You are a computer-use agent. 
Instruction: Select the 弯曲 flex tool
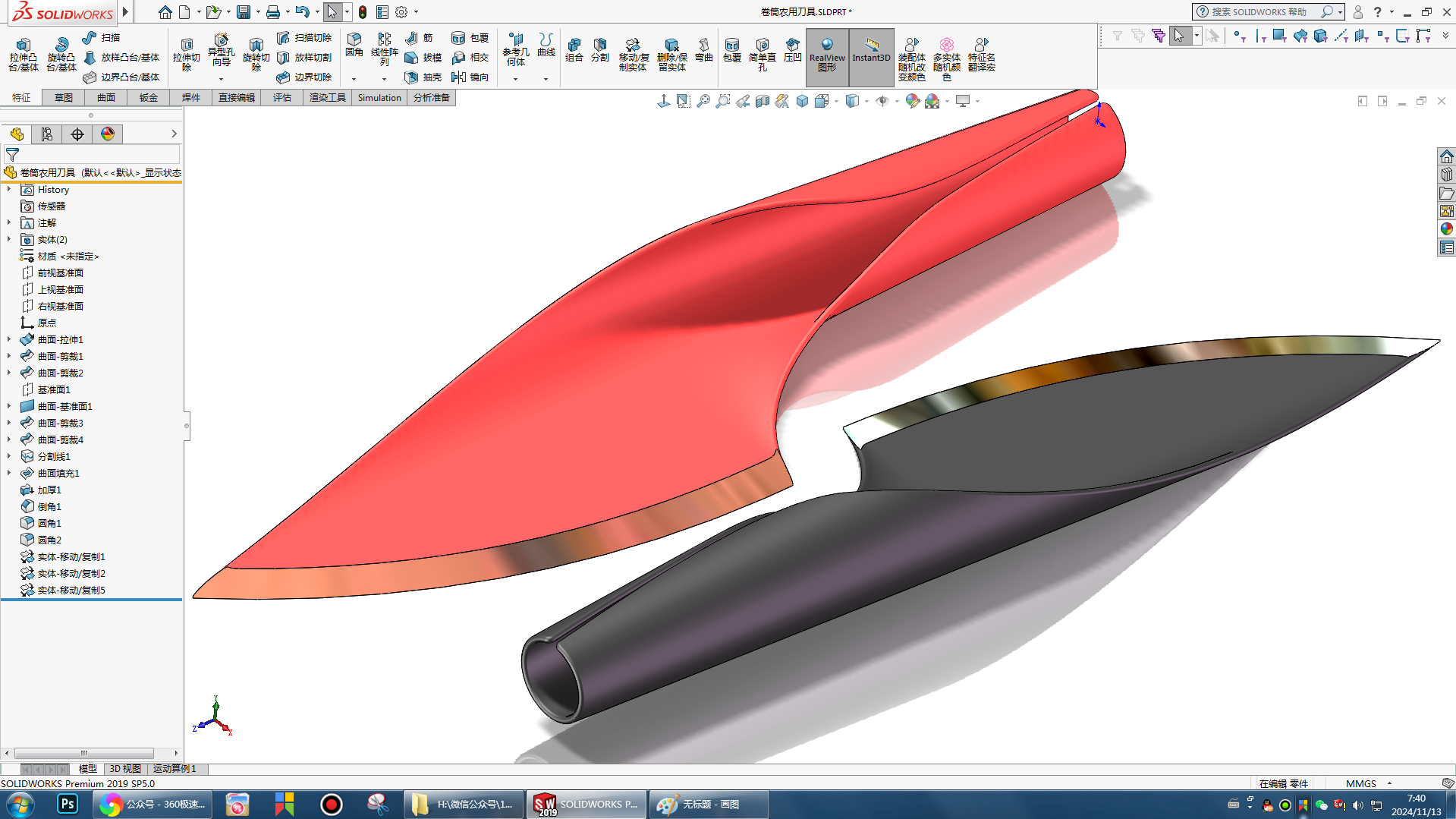pyautogui.click(x=704, y=50)
